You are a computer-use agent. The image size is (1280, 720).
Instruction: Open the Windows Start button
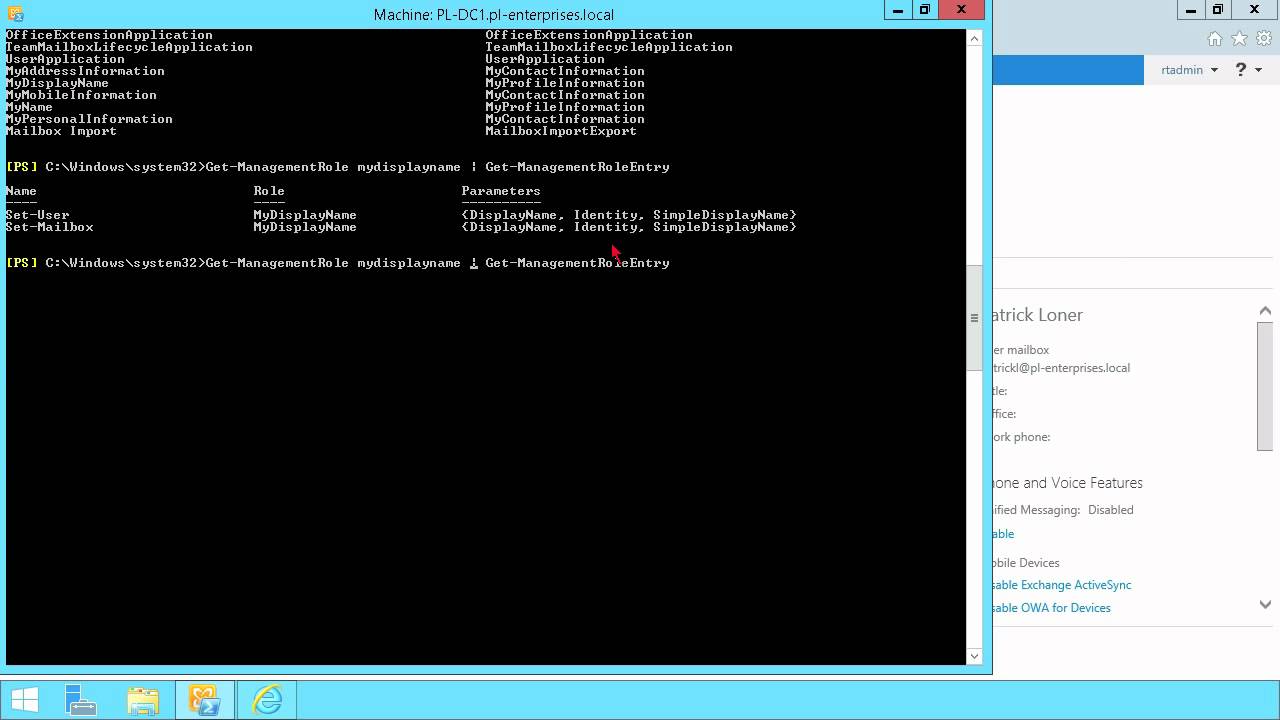click(25, 701)
